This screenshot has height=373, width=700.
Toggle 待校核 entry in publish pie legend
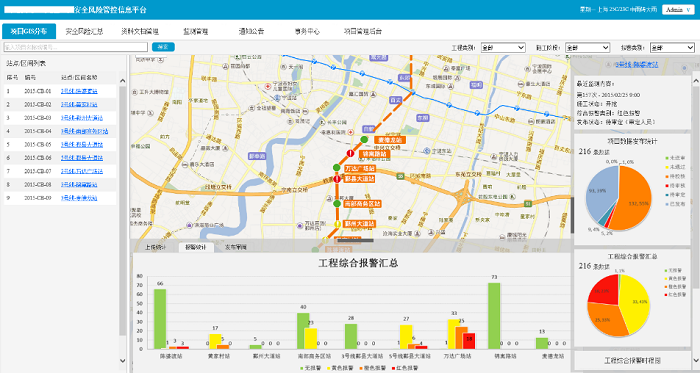[675, 176]
